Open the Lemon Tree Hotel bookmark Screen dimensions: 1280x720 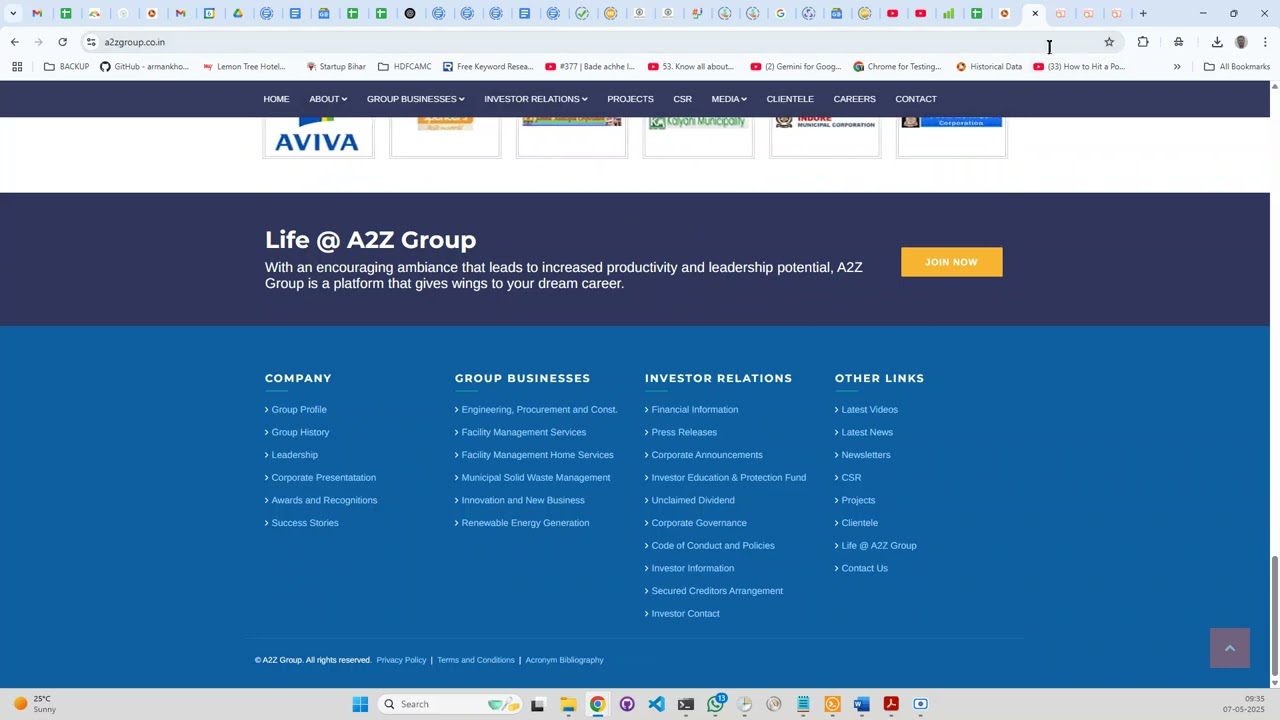click(243, 67)
